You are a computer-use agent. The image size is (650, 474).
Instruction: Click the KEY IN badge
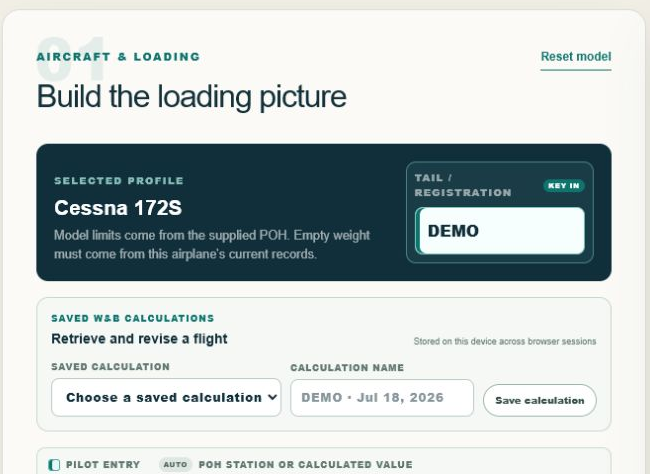click(564, 185)
